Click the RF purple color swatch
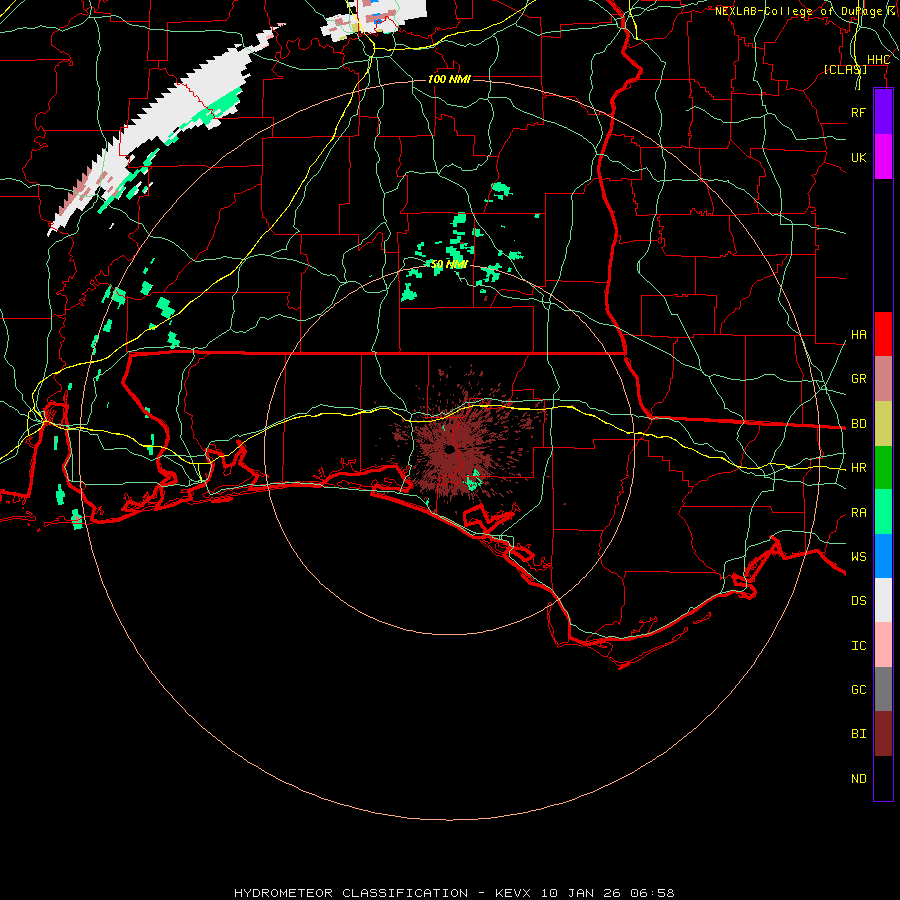Screen dimensions: 900x900 [x=883, y=112]
